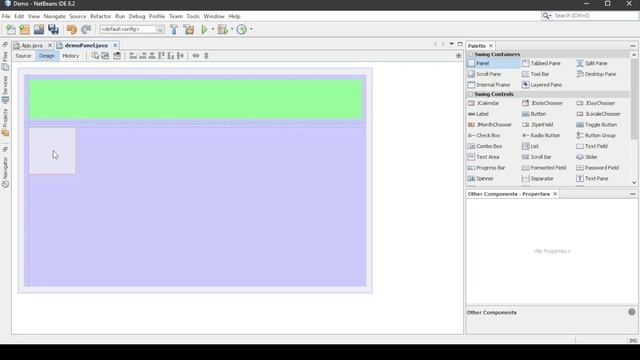Viewport: 640px width, 360px height.
Task: Select the Button palette item
Action: click(x=534, y=114)
